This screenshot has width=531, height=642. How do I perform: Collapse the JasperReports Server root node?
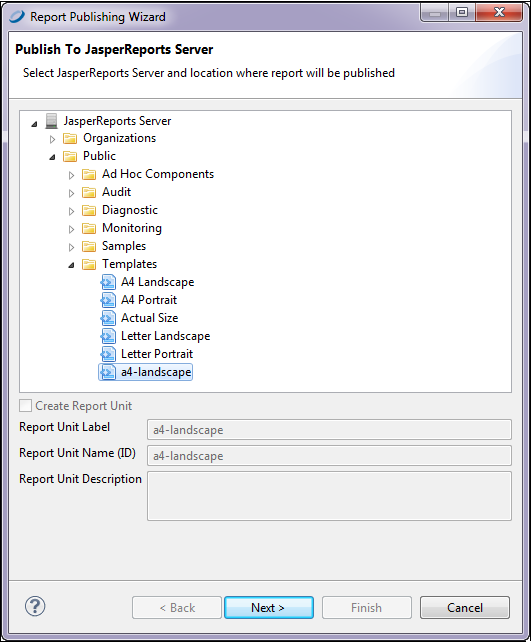pos(34,123)
